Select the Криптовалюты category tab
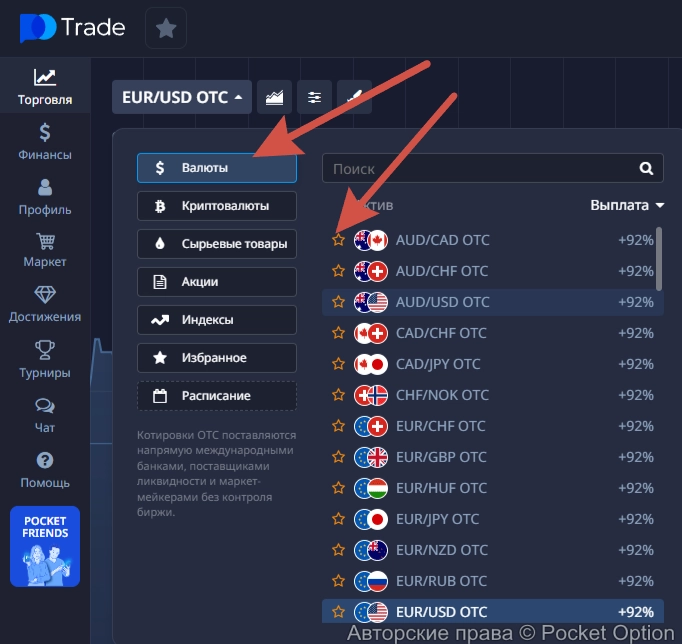 click(x=217, y=206)
